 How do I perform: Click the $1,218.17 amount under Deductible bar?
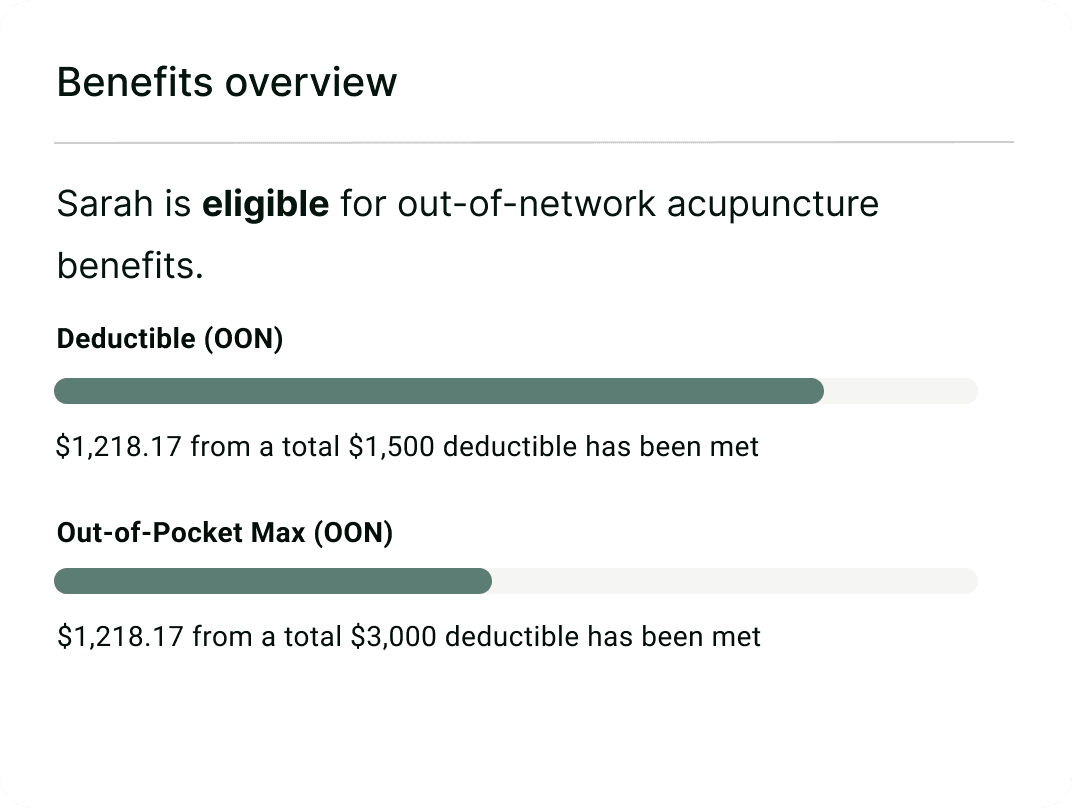[x=119, y=447]
